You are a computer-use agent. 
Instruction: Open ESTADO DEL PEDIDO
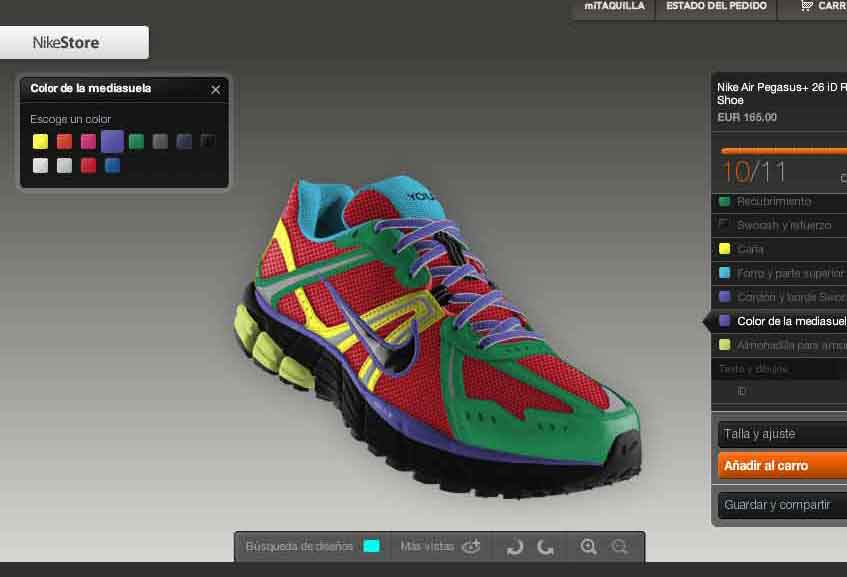click(716, 7)
